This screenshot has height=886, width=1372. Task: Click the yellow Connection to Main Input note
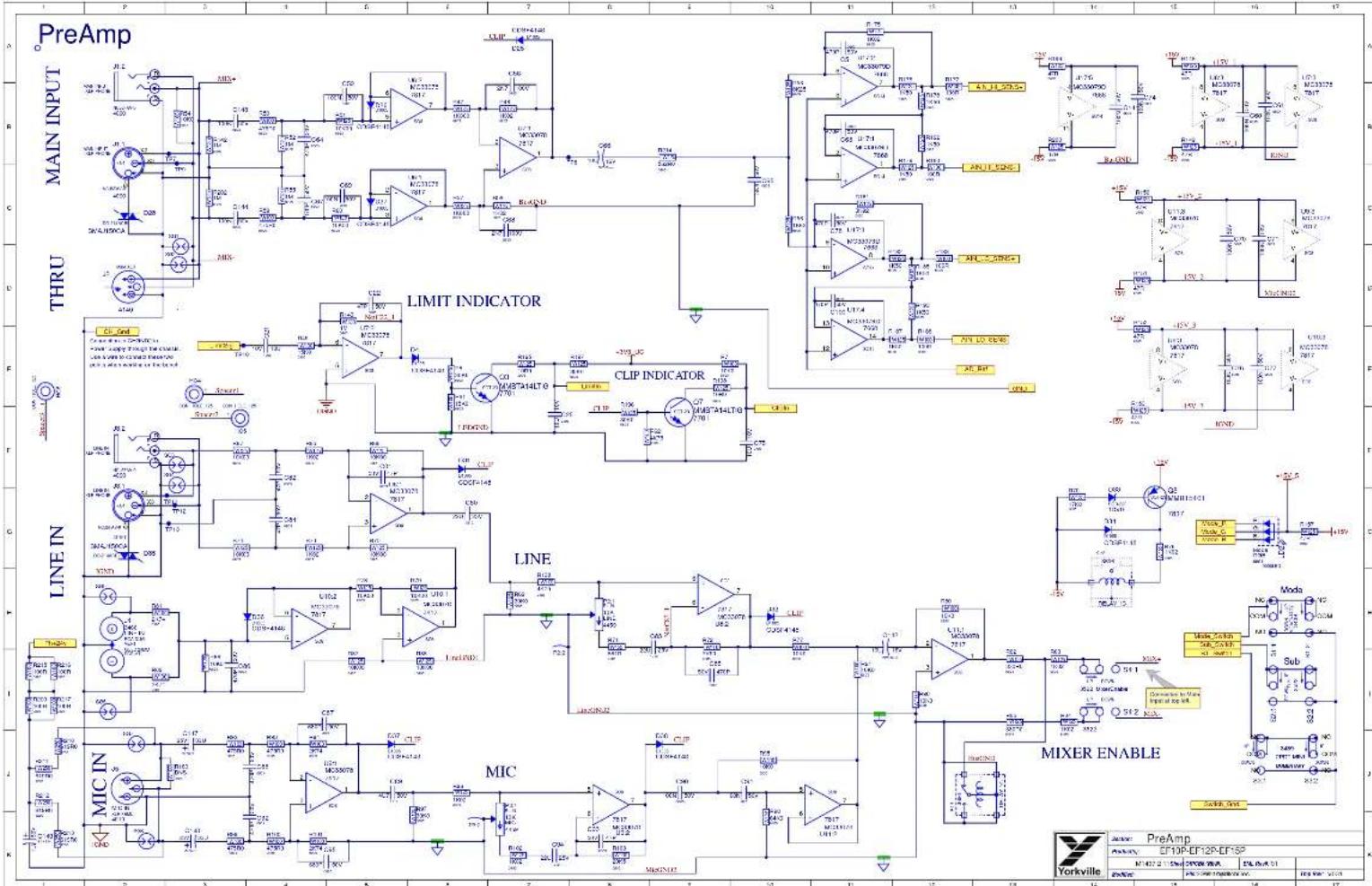[1175, 697]
